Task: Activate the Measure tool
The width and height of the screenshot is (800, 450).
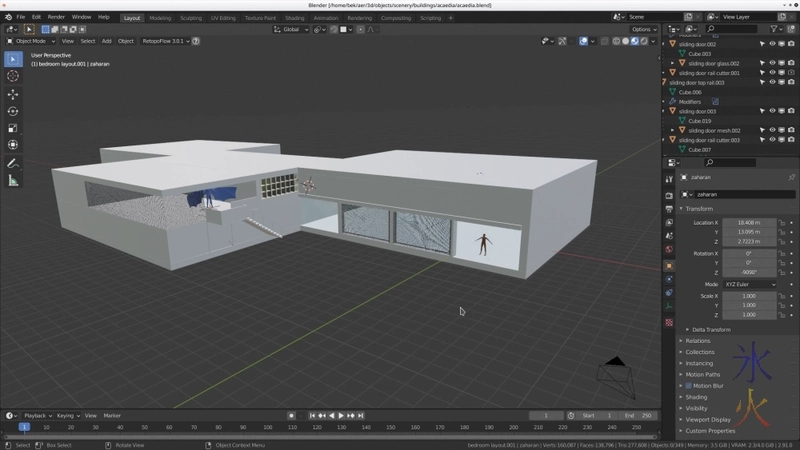Action: (x=13, y=181)
